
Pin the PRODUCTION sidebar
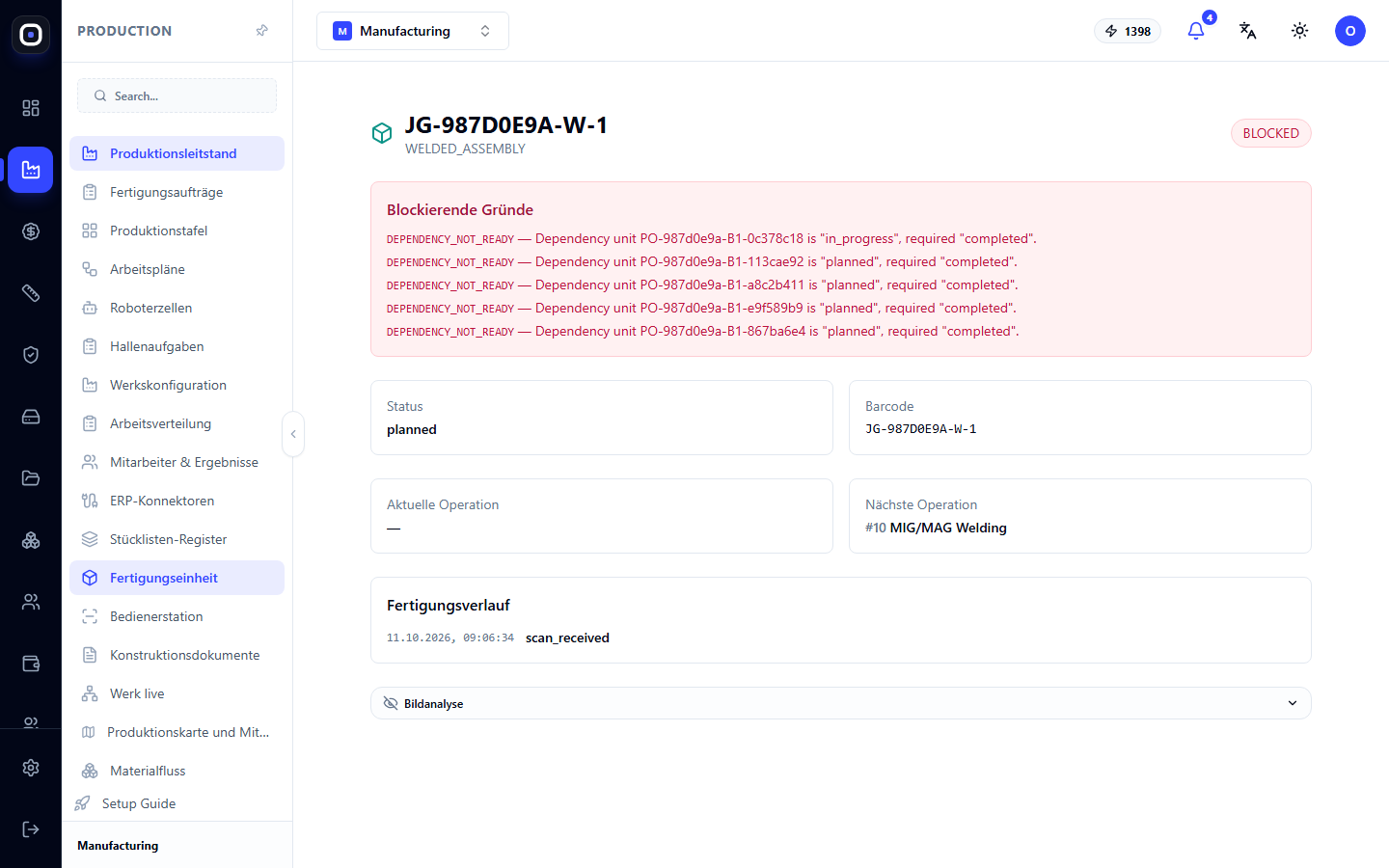[x=261, y=31]
